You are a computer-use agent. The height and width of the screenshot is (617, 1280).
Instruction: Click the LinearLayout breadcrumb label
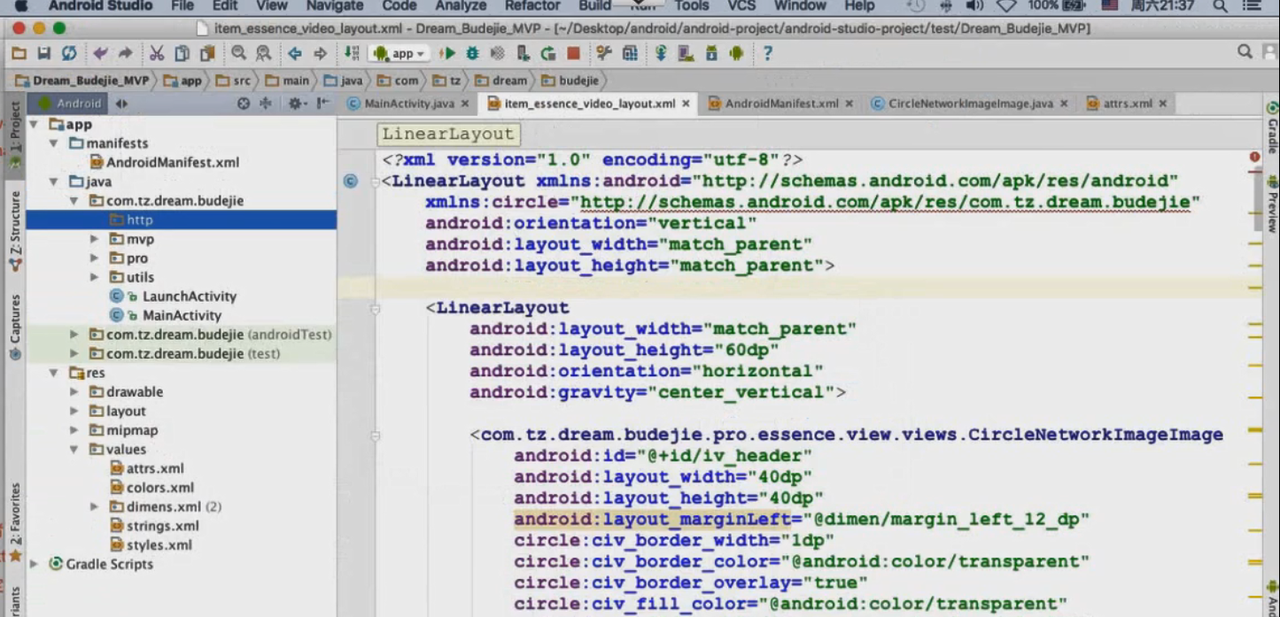tap(447, 134)
